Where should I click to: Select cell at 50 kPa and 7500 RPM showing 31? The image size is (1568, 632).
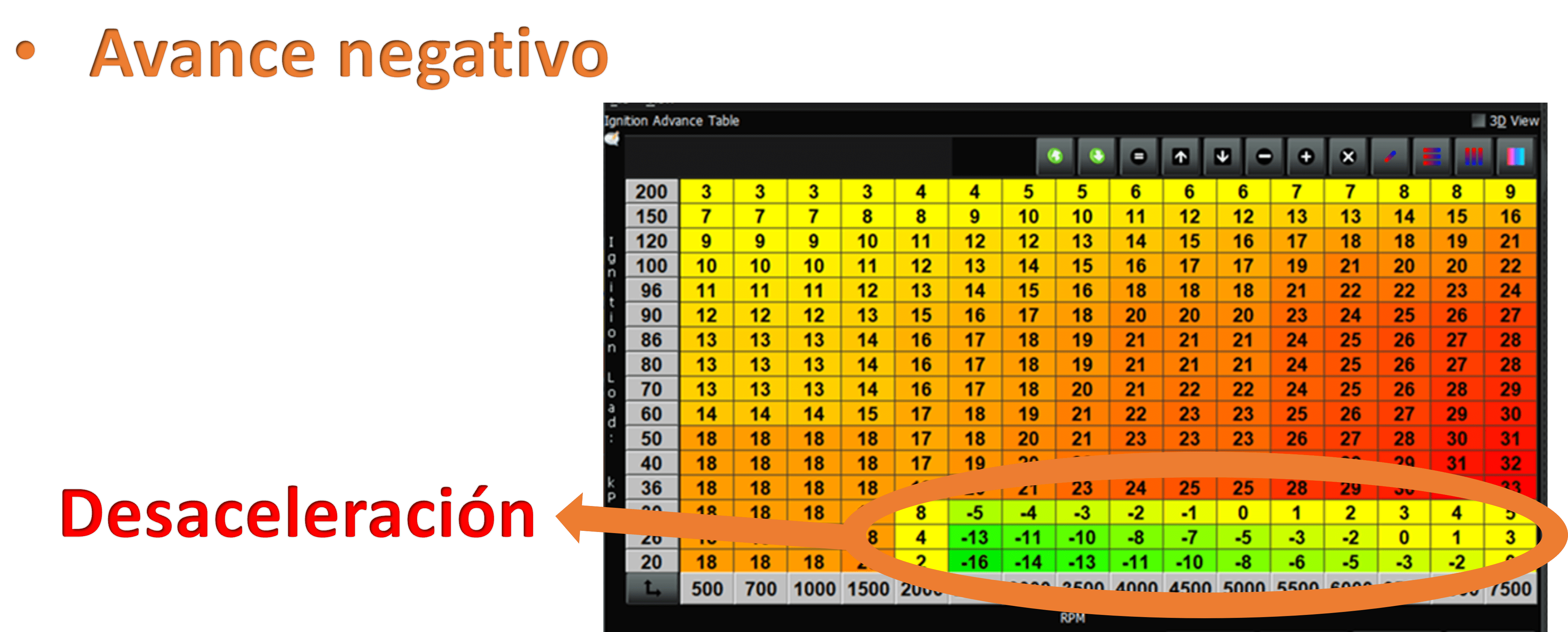(x=1511, y=438)
